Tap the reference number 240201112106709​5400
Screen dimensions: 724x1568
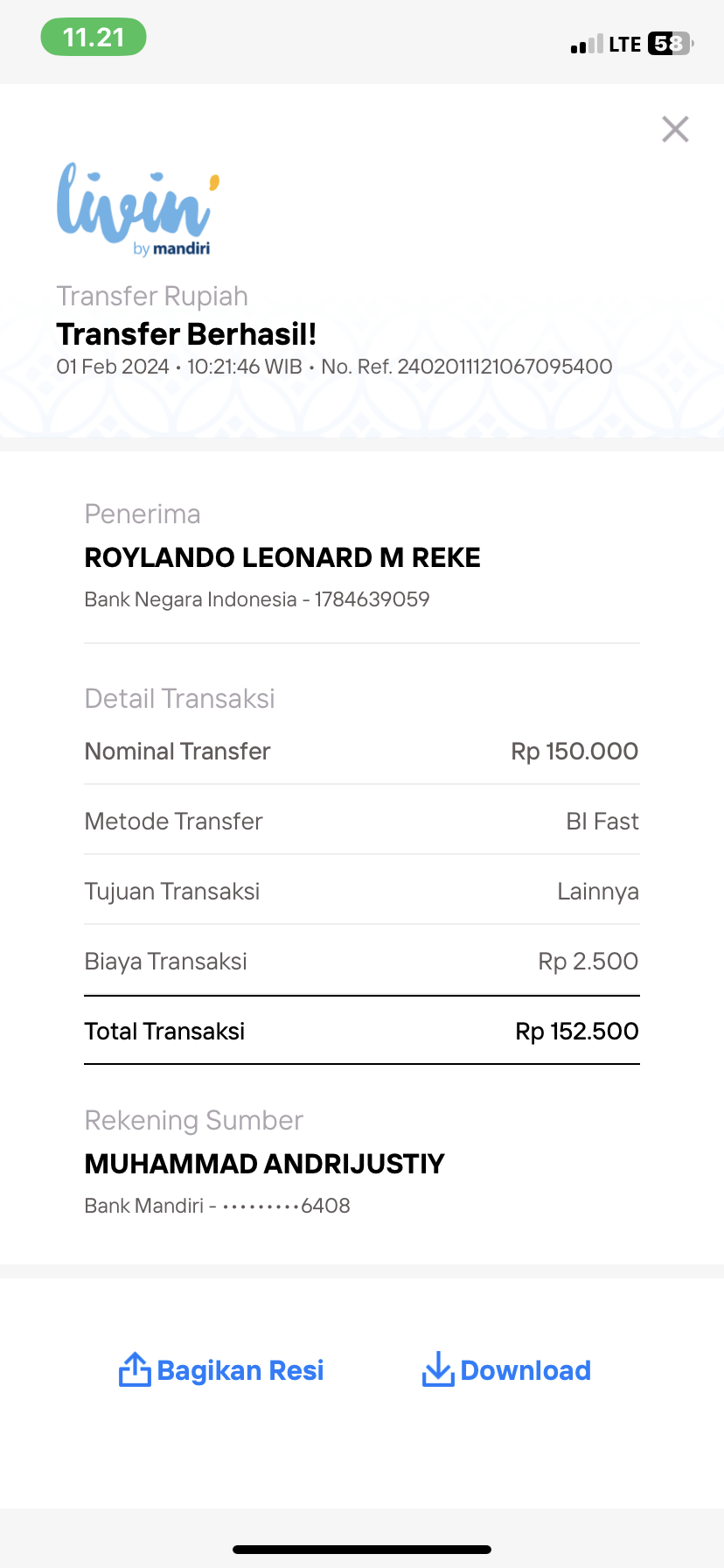pyautogui.click(x=505, y=367)
